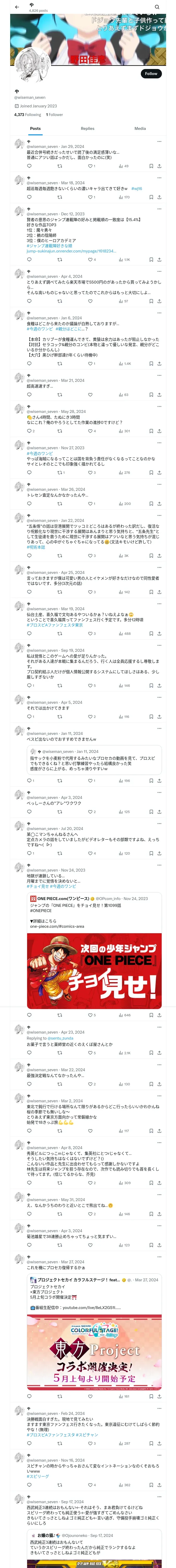Viewport: 176px width, 1568px height.
Task: Reply to the Jan 6, 2024 post
Action: pyautogui.click(x=29, y=364)
